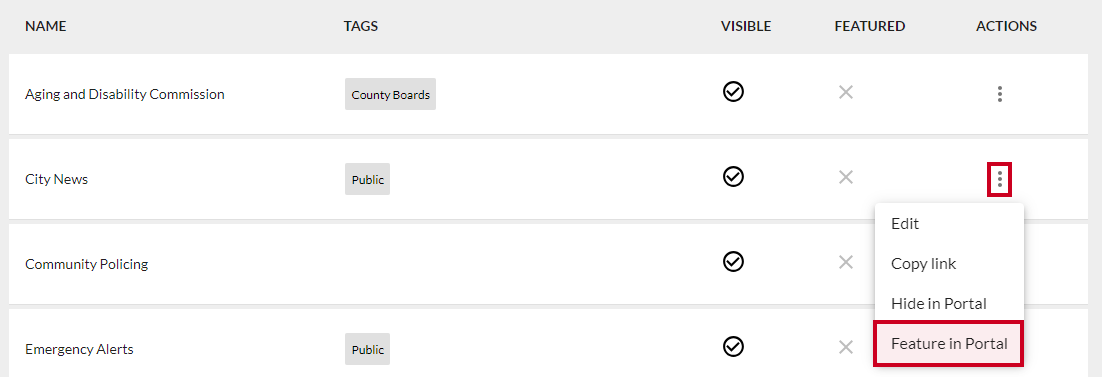This screenshot has height=377, width=1102.
Task: Click the County Boards tag
Action: 390,94
